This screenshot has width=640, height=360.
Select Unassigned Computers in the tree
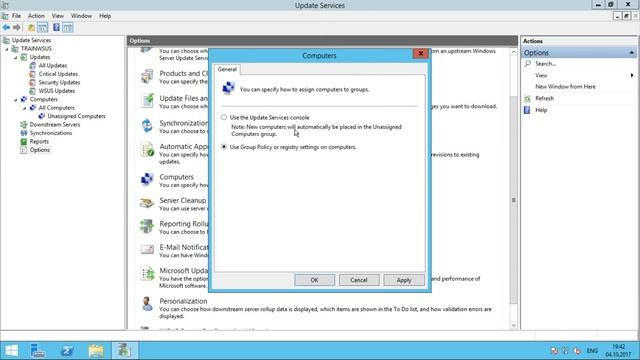(76, 116)
